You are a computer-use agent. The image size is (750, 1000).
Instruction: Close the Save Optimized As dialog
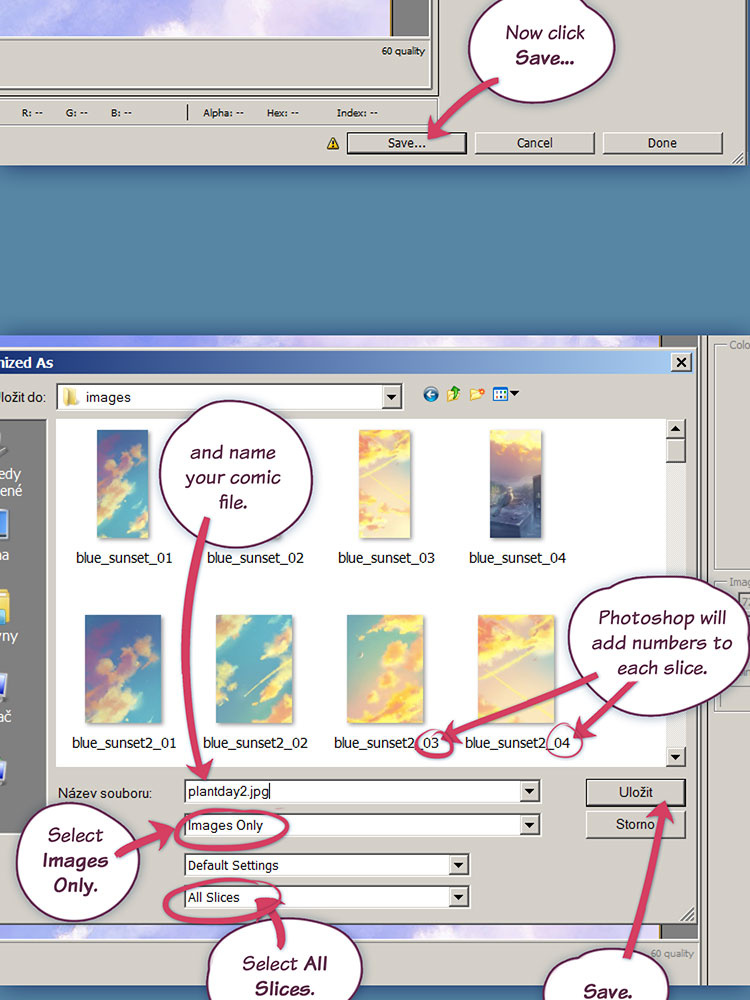pos(681,362)
